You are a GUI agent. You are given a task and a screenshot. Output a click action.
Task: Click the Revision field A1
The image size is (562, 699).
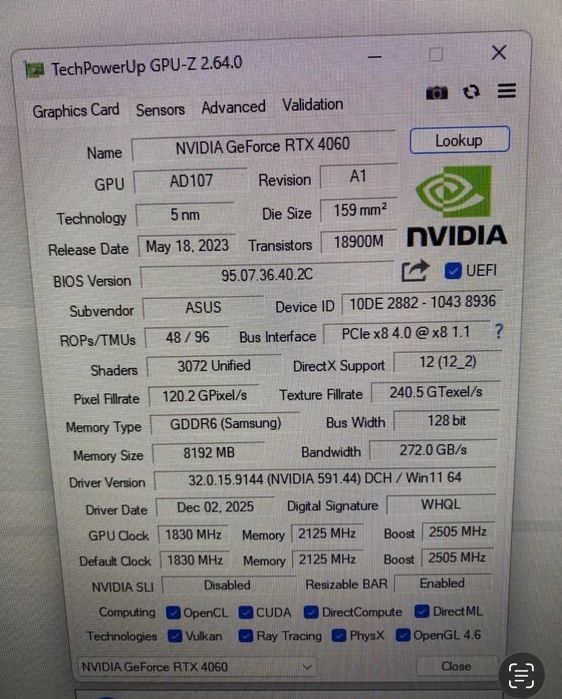click(x=358, y=176)
